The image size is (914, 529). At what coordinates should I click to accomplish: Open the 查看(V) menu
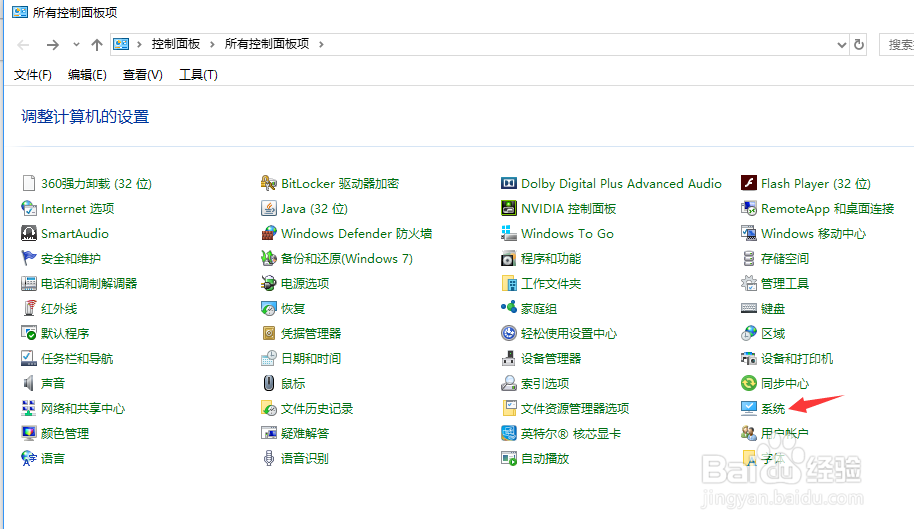coord(143,75)
